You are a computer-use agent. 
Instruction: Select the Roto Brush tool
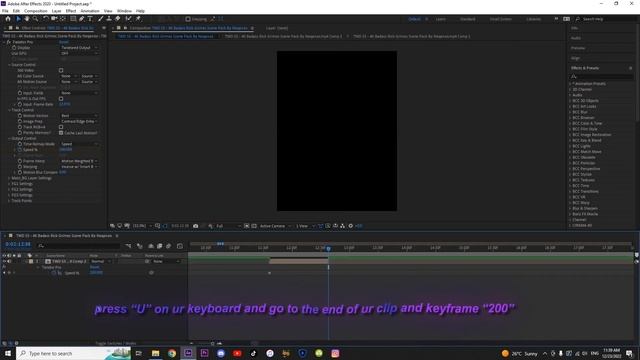[129, 19]
